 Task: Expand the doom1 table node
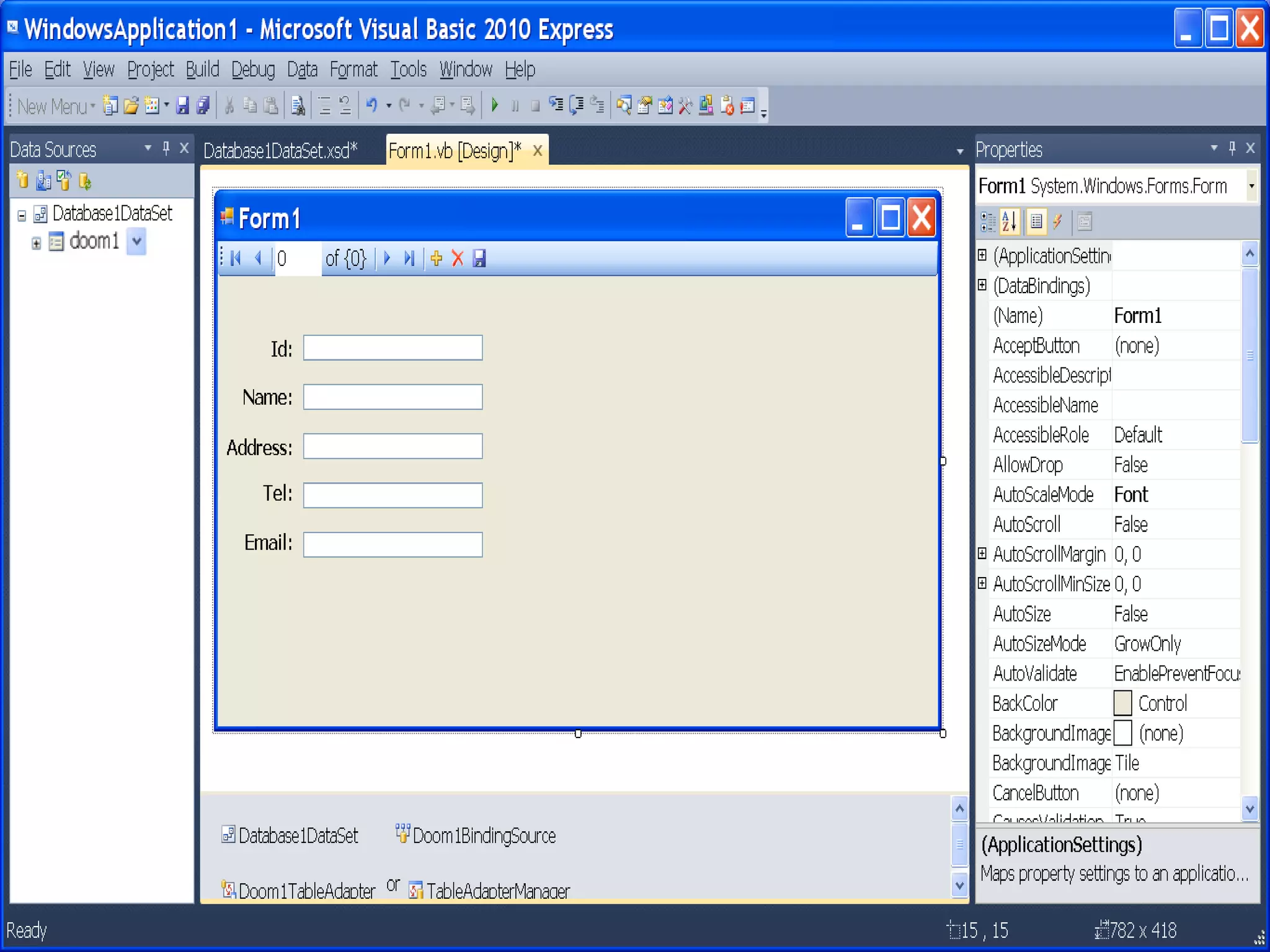(x=37, y=244)
